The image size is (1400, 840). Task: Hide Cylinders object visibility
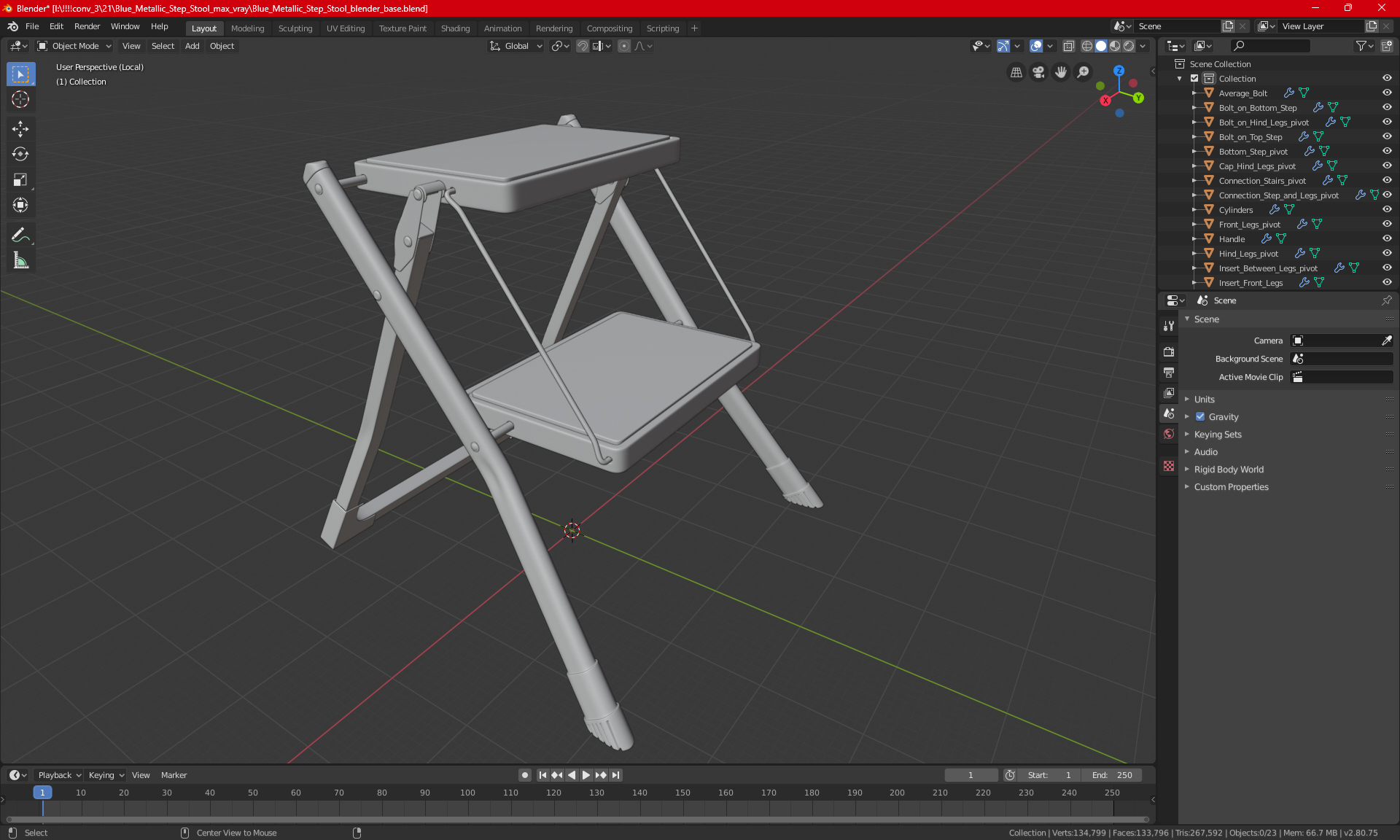click(x=1387, y=209)
